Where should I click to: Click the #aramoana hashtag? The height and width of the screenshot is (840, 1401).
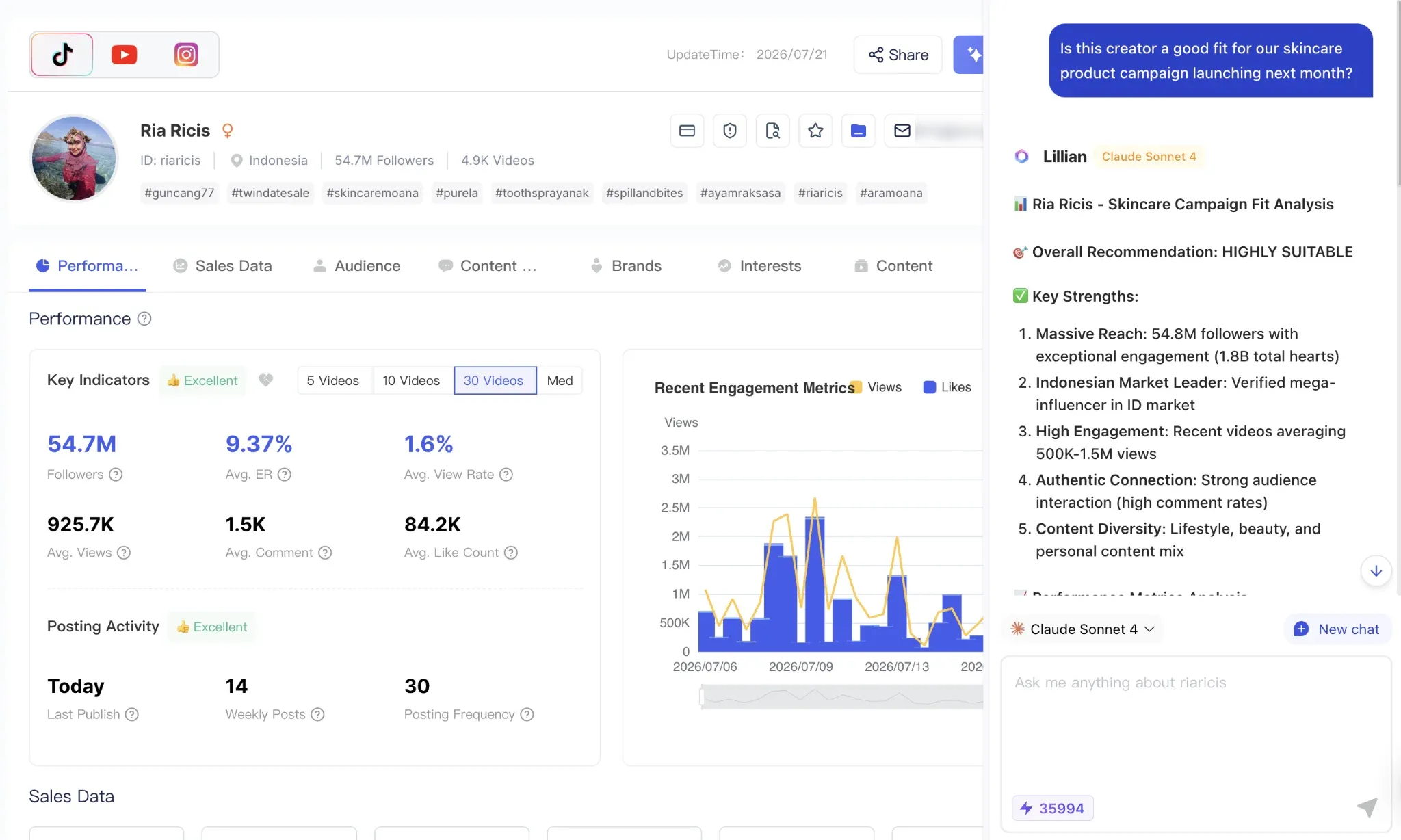[891, 193]
